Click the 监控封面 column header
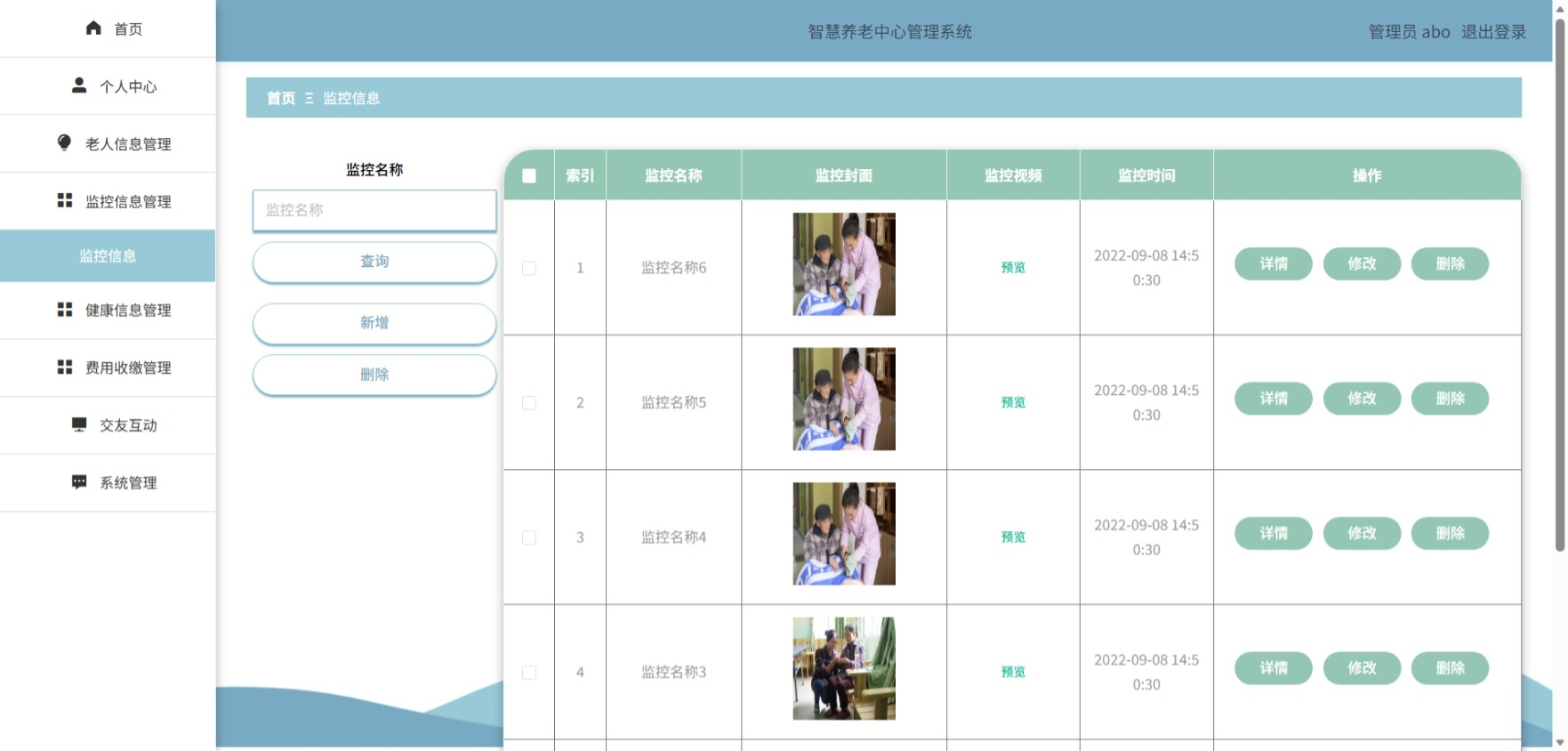The image size is (1568, 751). coord(844,175)
